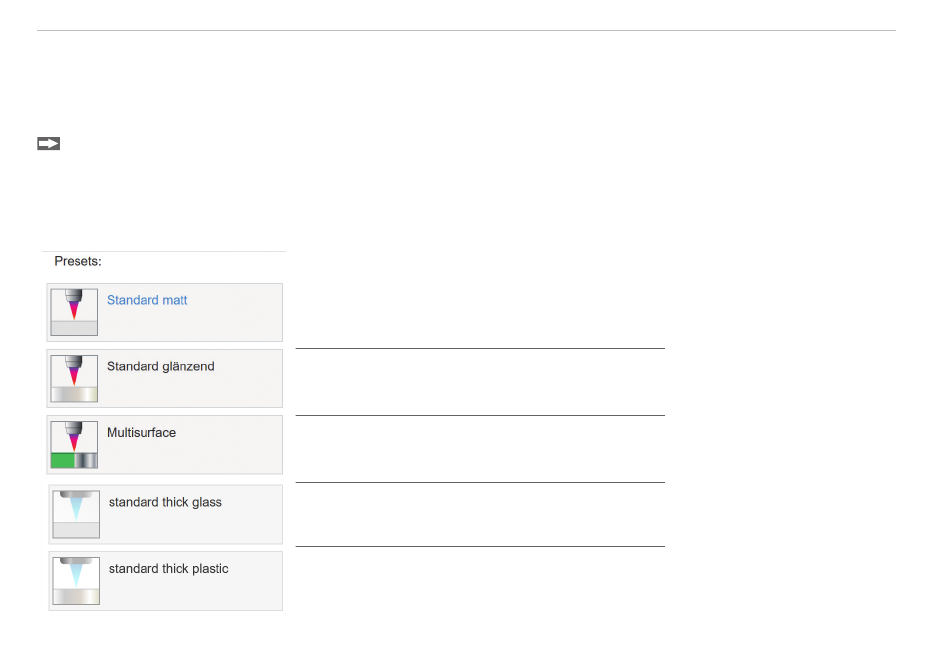Click the green block in Multisurface icon
The width and height of the screenshot is (950, 665).
click(62, 460)
